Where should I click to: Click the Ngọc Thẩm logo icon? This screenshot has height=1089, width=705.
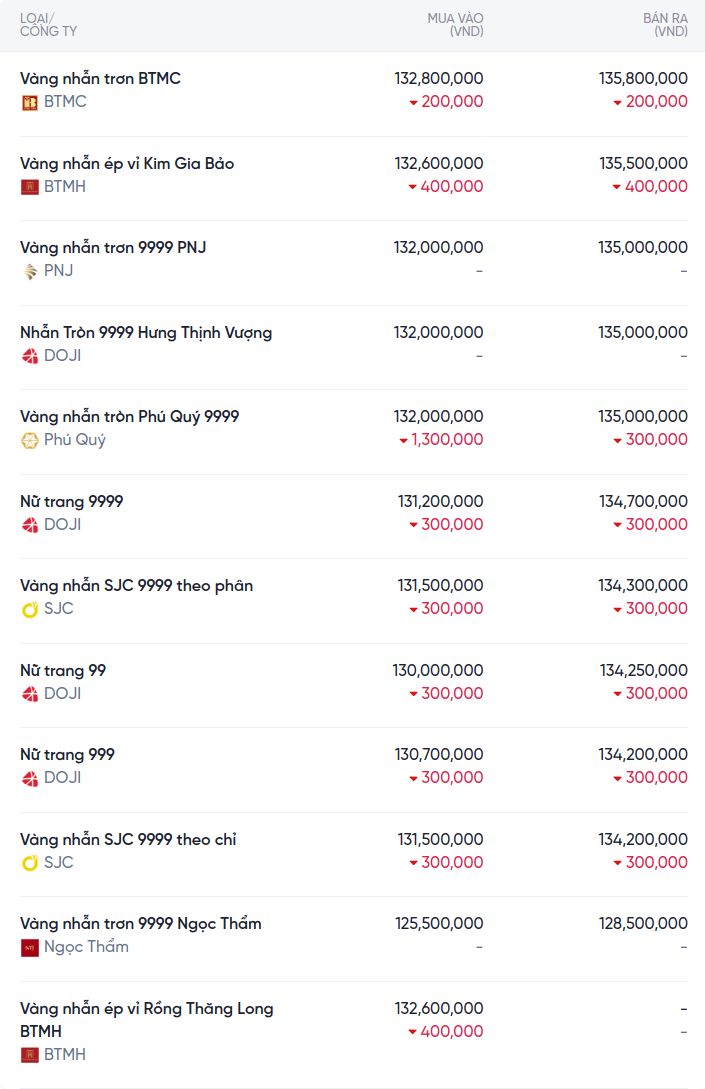click(30, 947)
